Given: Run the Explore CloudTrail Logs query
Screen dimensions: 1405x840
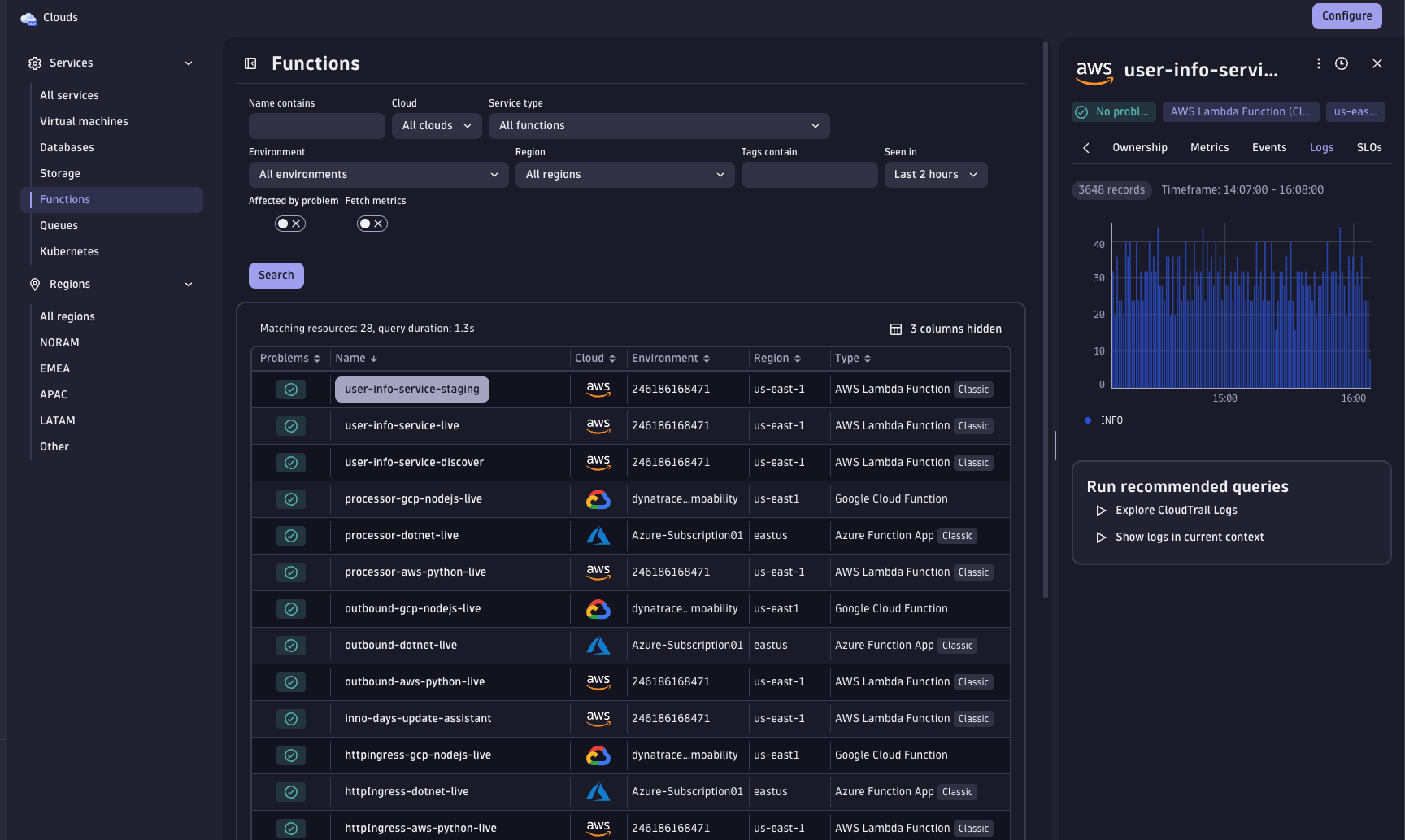Looking at the screenshot, I should pyautogui.click(x=1176, y=510).
